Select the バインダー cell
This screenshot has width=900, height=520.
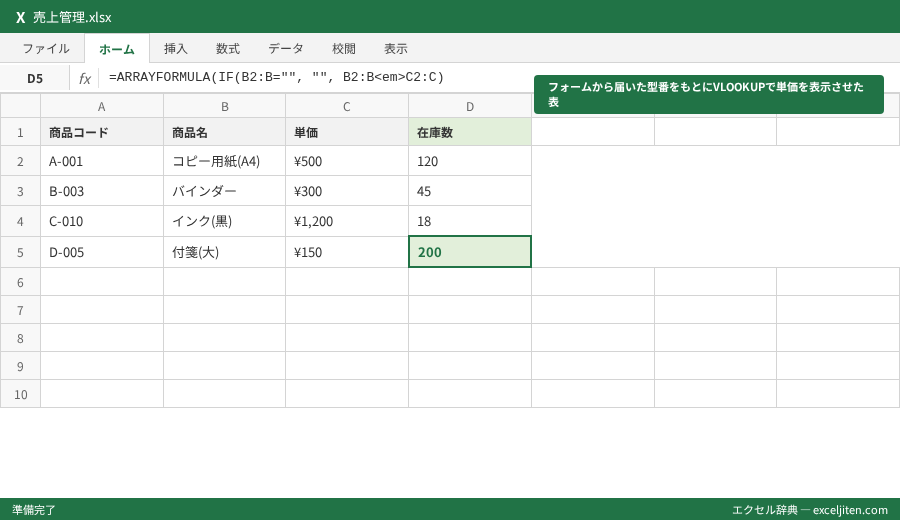tap(224, 191)
